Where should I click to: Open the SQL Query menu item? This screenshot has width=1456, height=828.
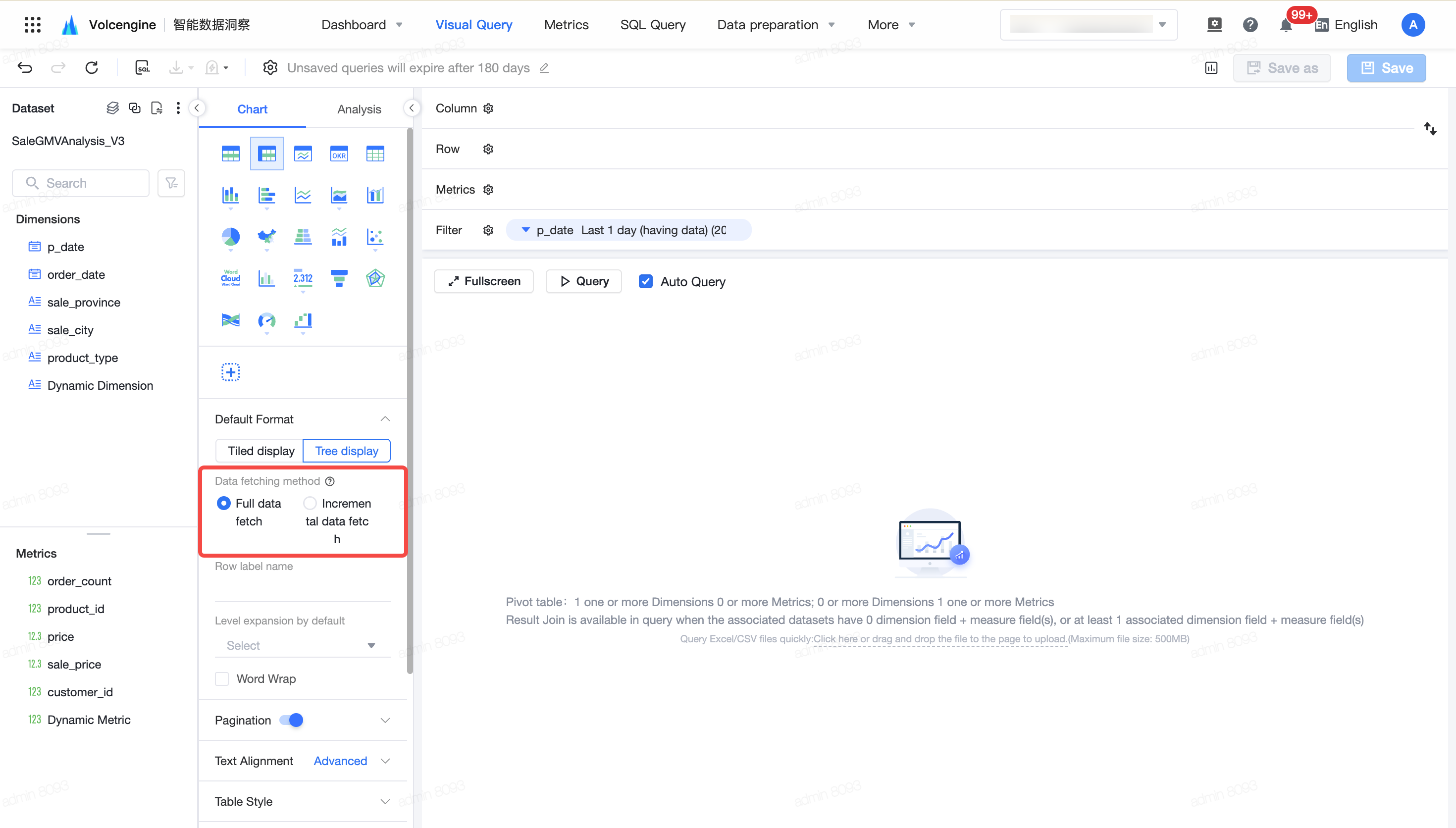pos(653,25)
